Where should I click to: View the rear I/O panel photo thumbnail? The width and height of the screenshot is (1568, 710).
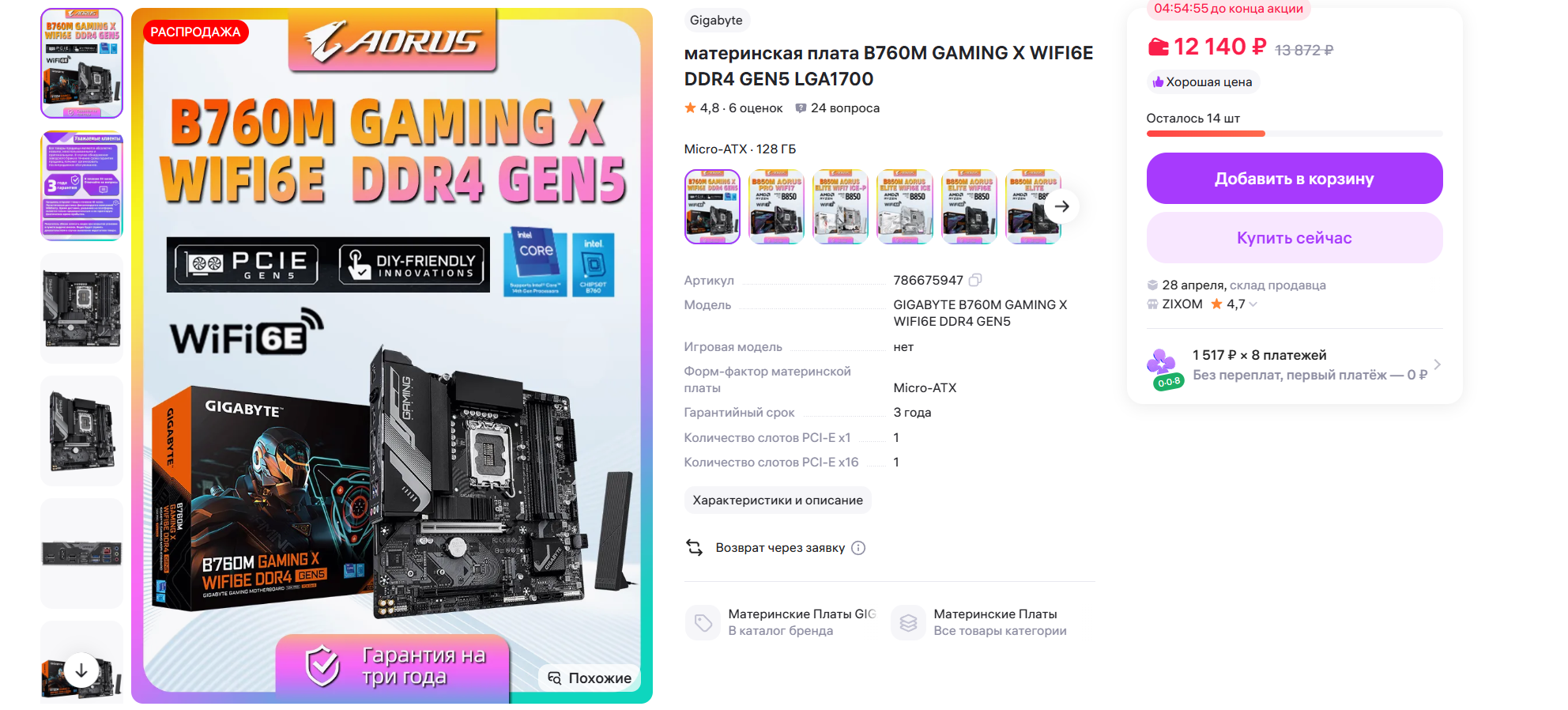pos(81,553)
